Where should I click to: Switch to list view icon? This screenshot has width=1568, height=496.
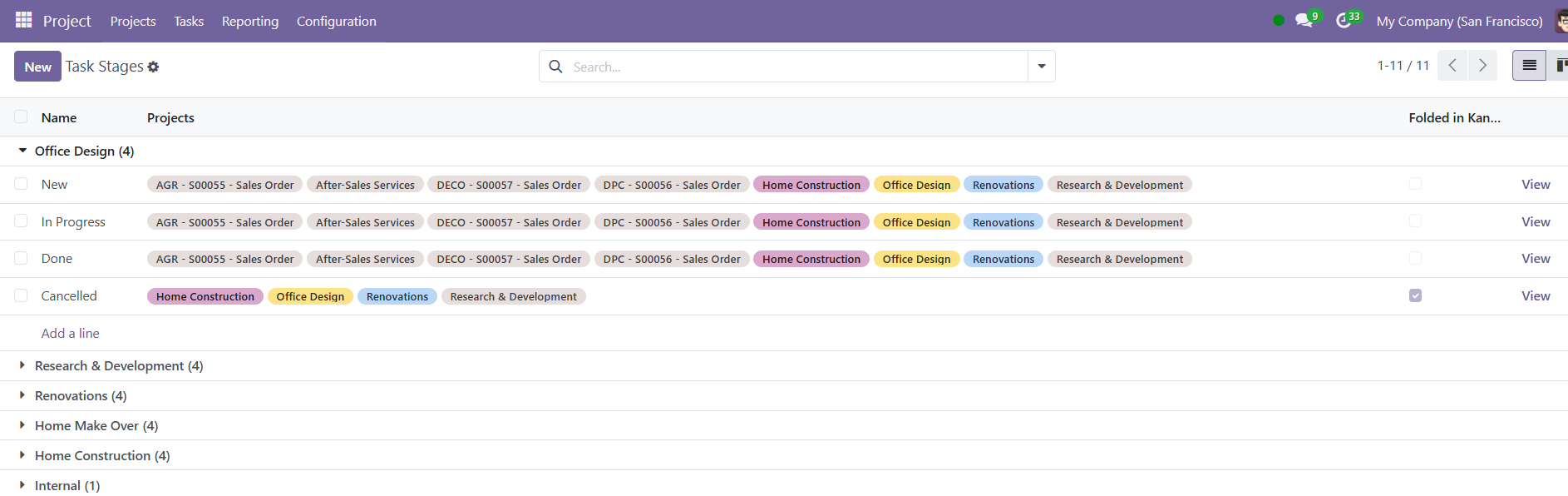(1529, 65)
